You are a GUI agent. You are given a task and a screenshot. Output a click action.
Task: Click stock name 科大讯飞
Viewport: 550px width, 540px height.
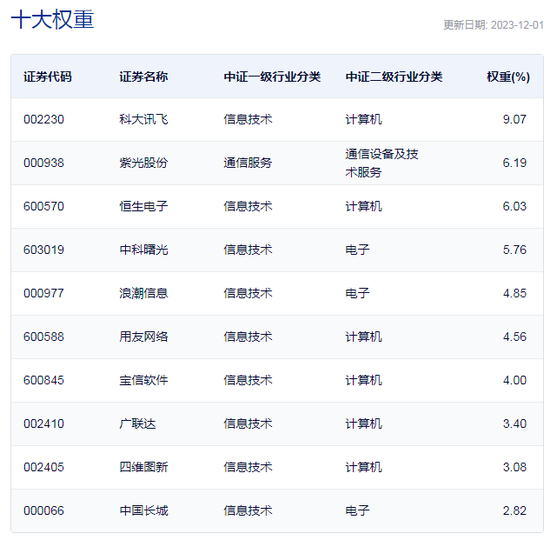click(x=143, y=120)
